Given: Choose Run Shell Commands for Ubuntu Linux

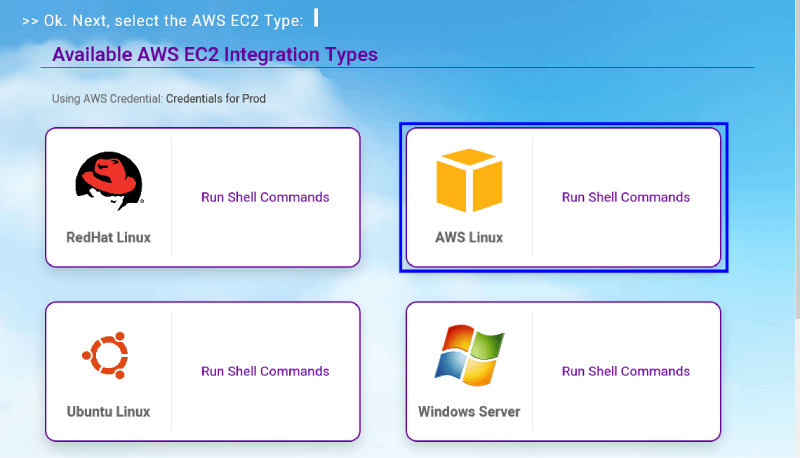Looking at the screenshot, I should tap(265, 371).
